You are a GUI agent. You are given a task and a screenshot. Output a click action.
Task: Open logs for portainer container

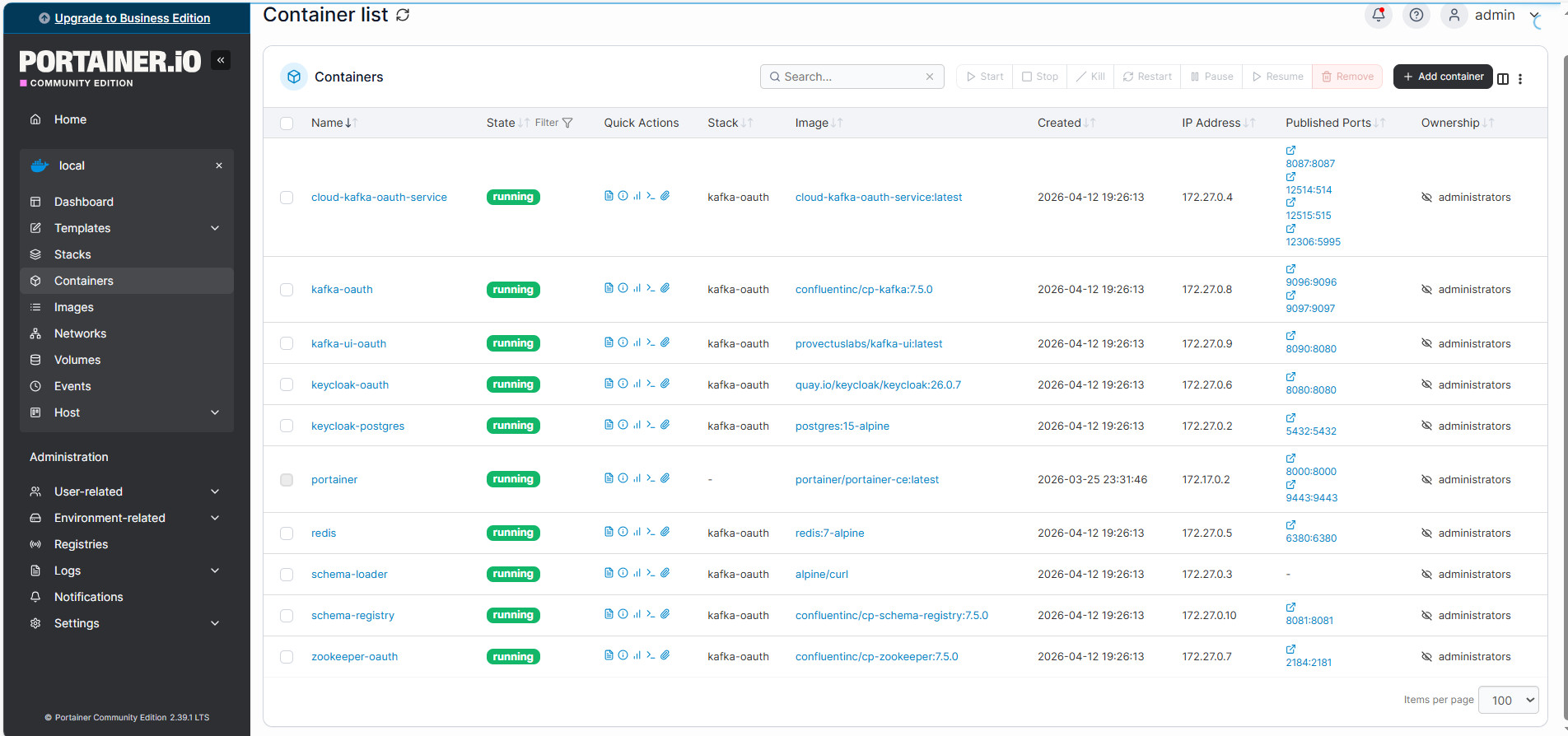(x=609, y=478)
